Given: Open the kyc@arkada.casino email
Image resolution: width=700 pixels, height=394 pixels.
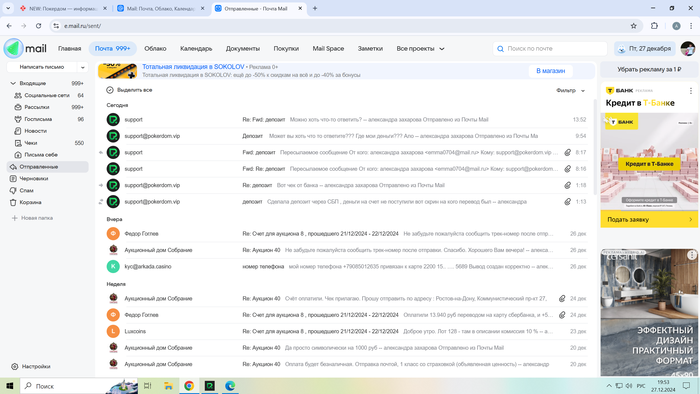Looking at the screenshot, I should click(x=346, y=266).
